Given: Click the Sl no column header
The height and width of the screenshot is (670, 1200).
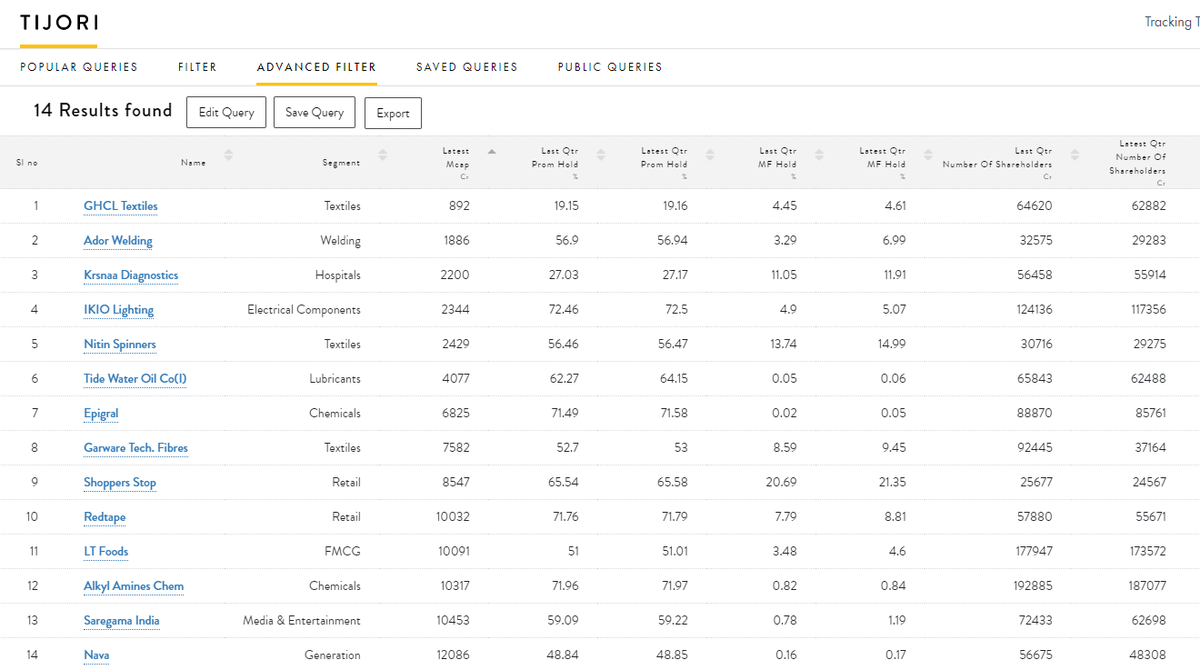Looking at the screenshot, I should (x=27, y=163).
